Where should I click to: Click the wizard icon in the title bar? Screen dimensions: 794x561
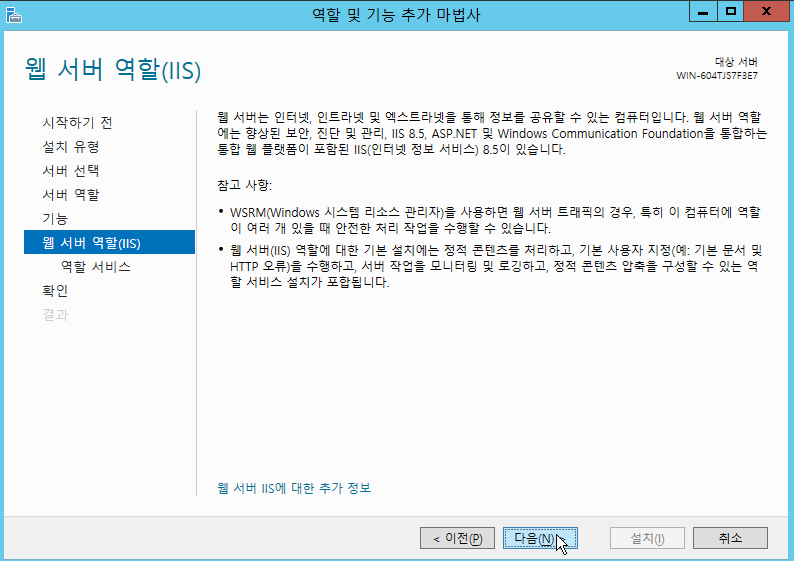[x=14, y=15]
